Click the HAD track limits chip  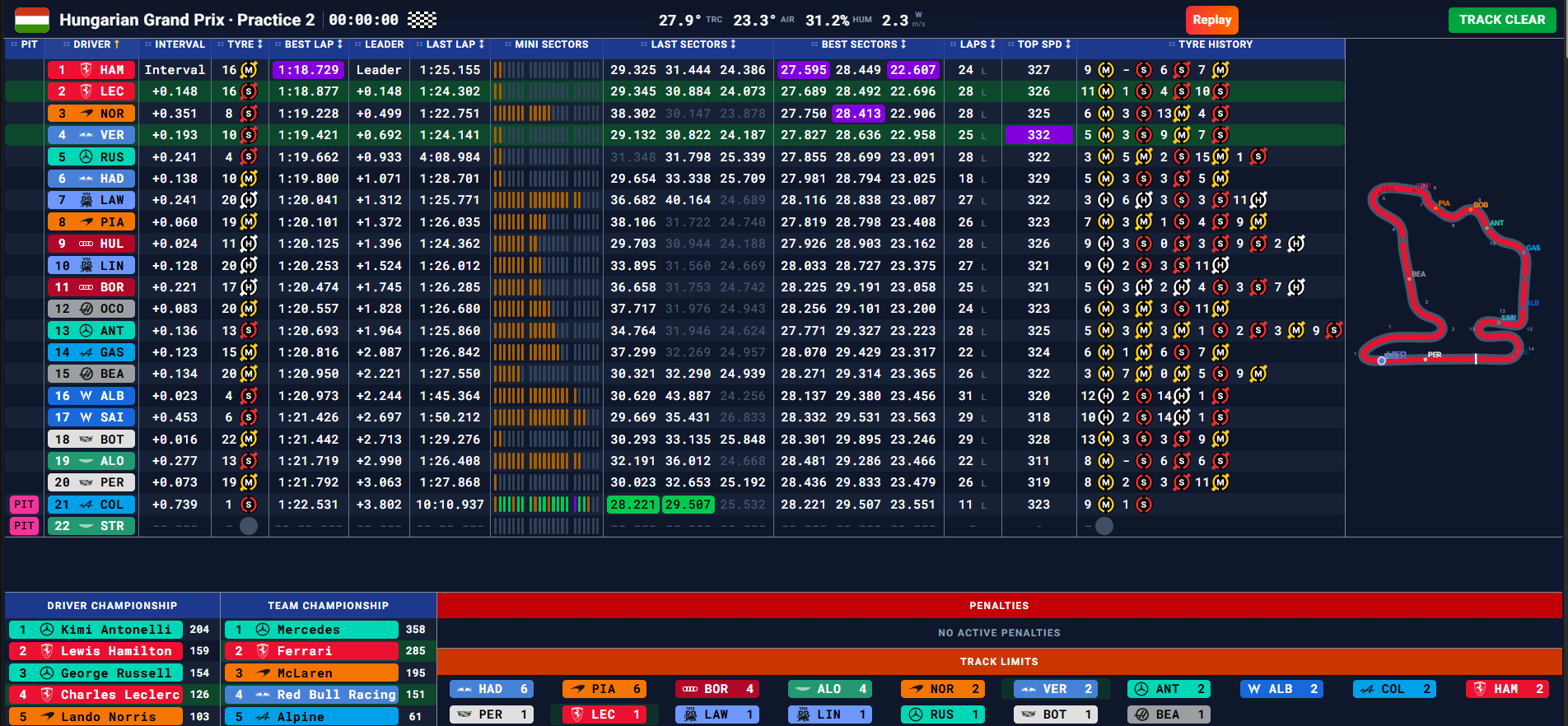coord(492,689)
